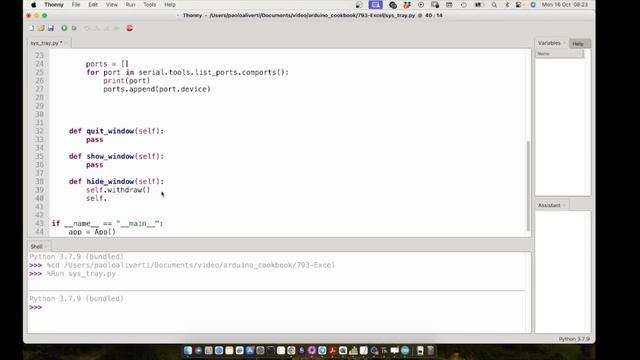The height and width of the screenshot is (360, 640).
Task: Open Terminal from the Dock
Action: pyautogui.click(x=271, y=350)
